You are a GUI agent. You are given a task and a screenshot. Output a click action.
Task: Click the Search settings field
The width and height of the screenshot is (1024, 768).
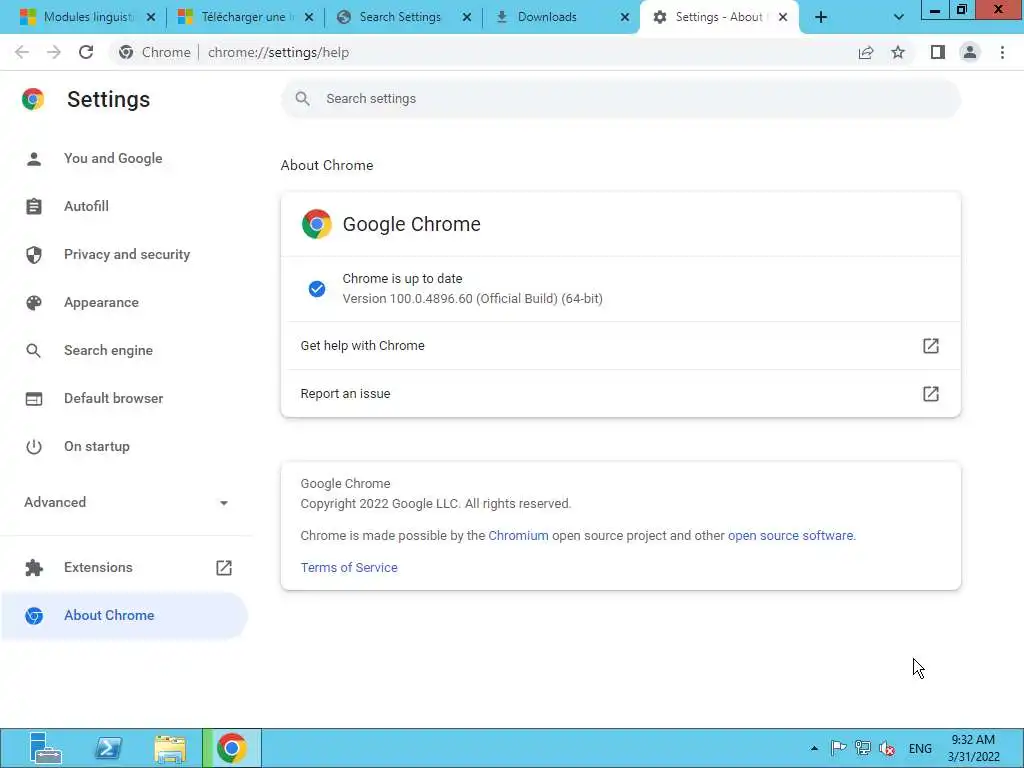pos(620,99)
